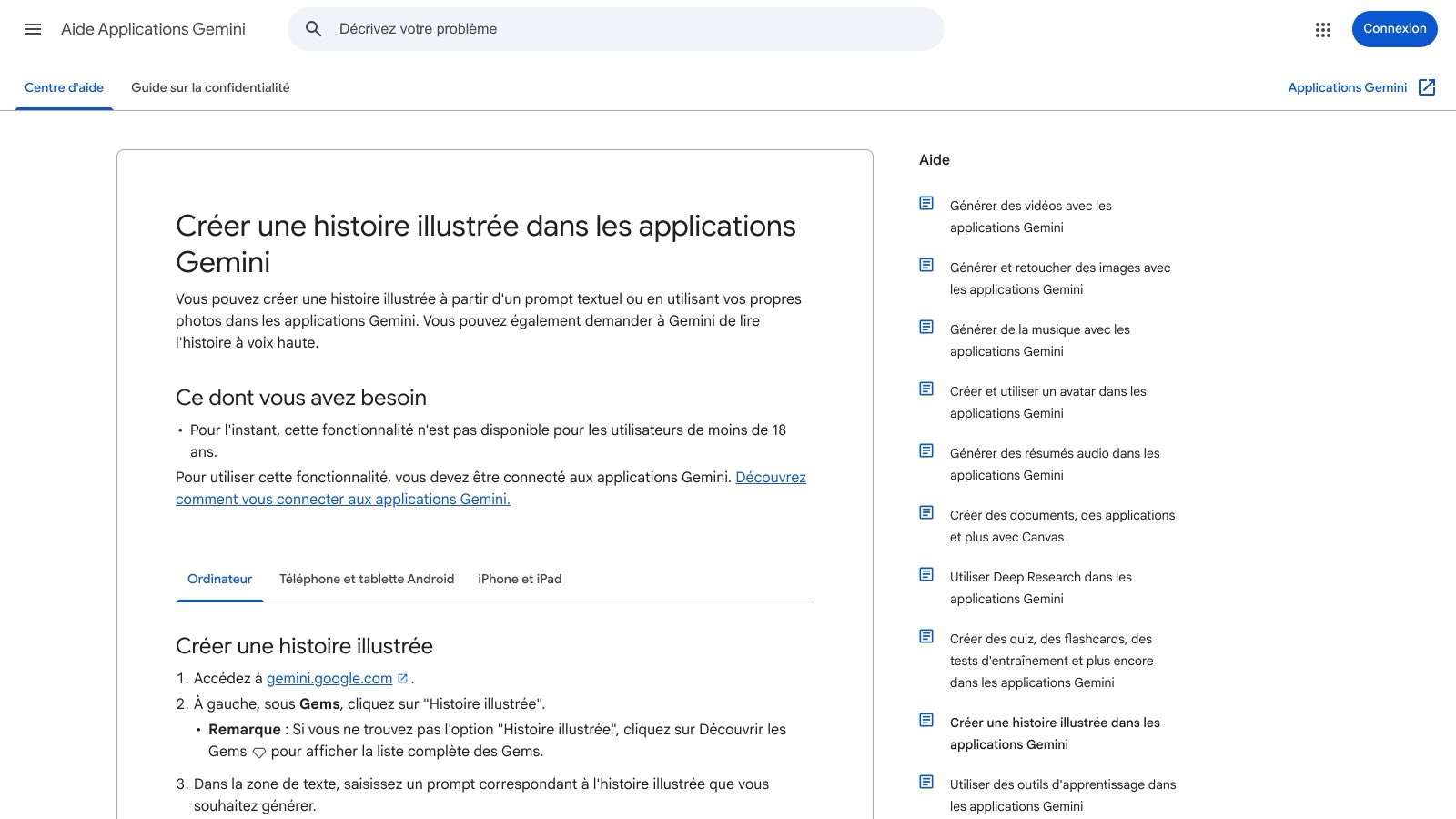Click the main article heading Créer une histoire illustrée
Image resolution: width=1456 pixels, height=819 pixels.
pyautogui.click(x=485, y=243)
